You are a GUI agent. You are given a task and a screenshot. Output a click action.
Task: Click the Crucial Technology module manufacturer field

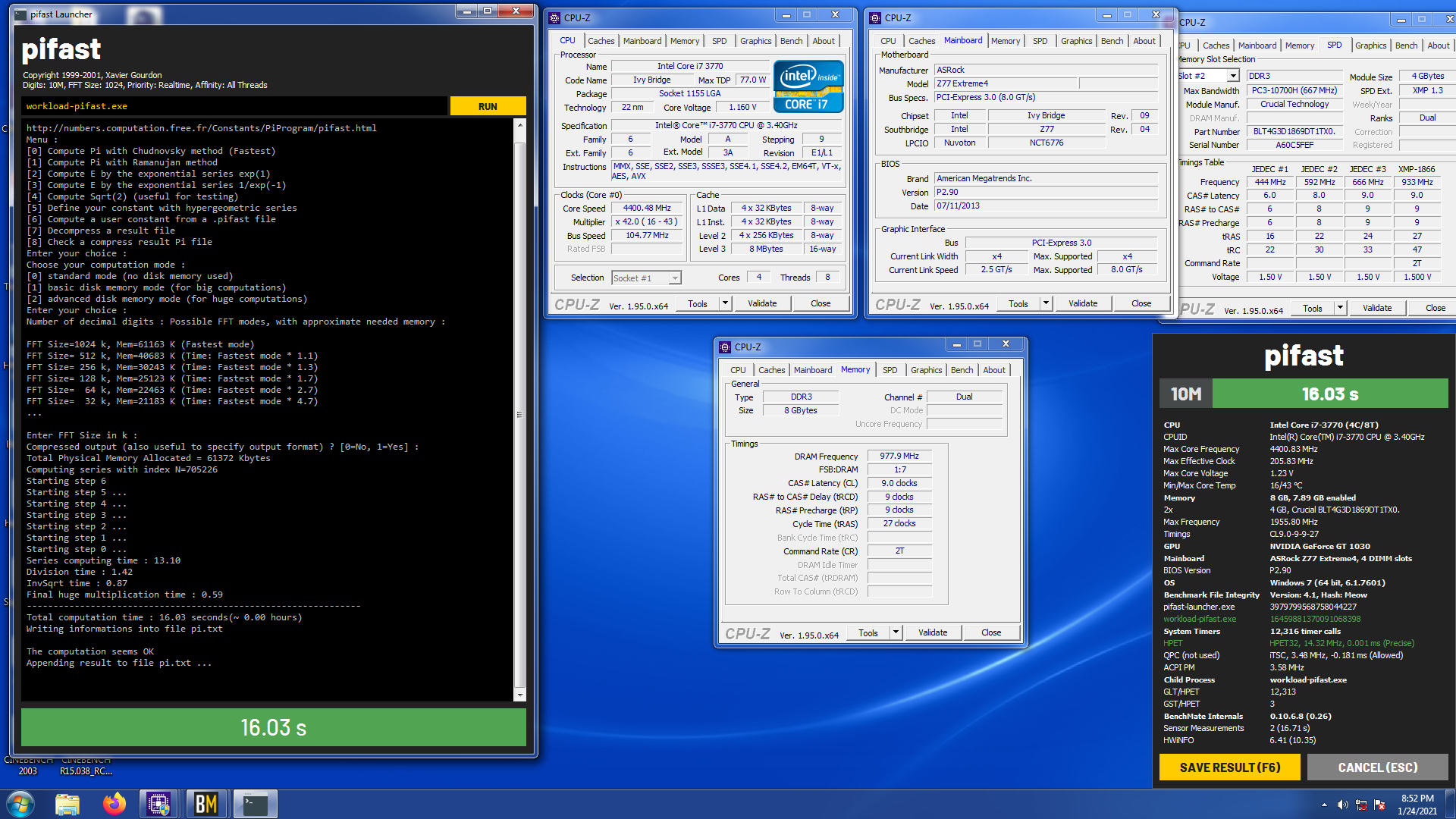(x=1294, y=104)
